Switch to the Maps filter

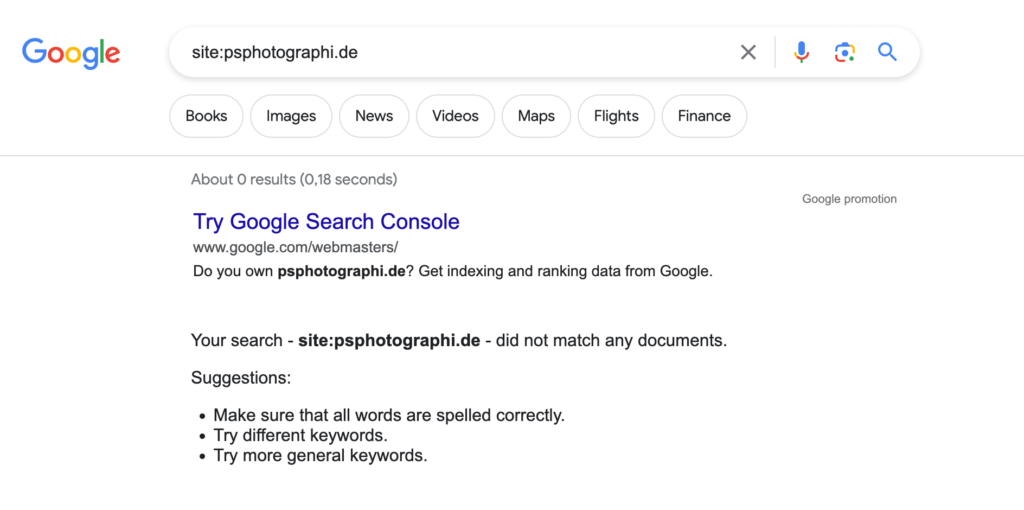click(536, 116)
